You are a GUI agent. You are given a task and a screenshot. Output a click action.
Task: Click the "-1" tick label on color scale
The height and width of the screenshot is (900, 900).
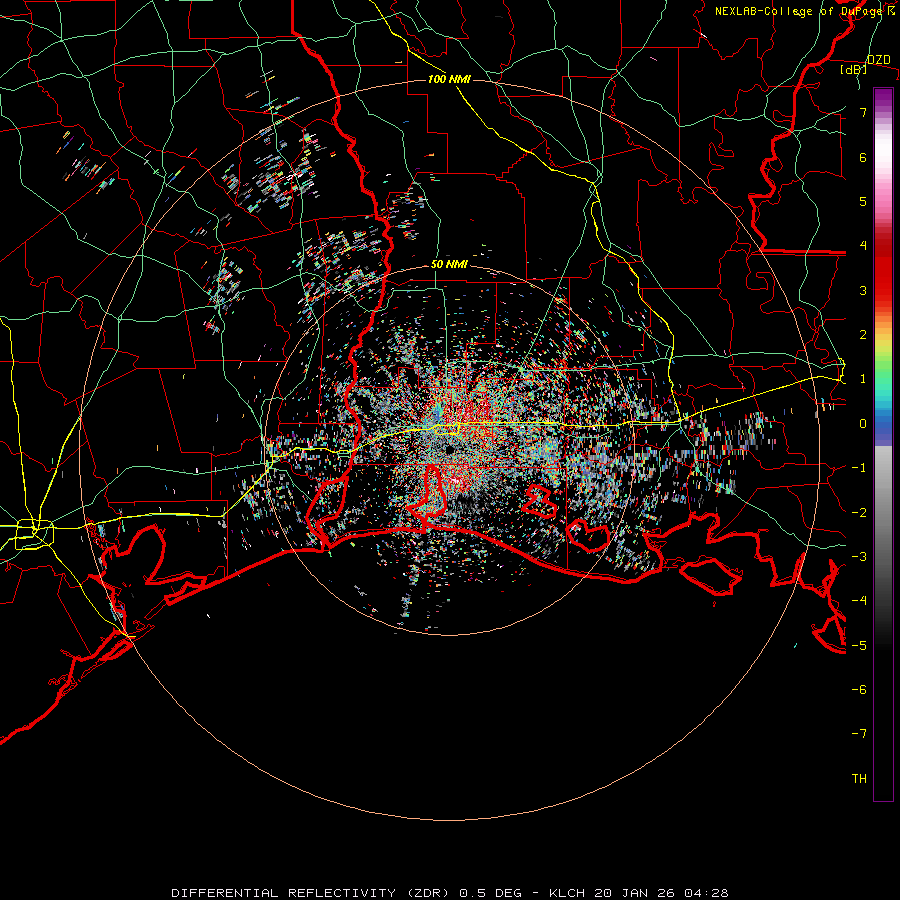[859, 468]
